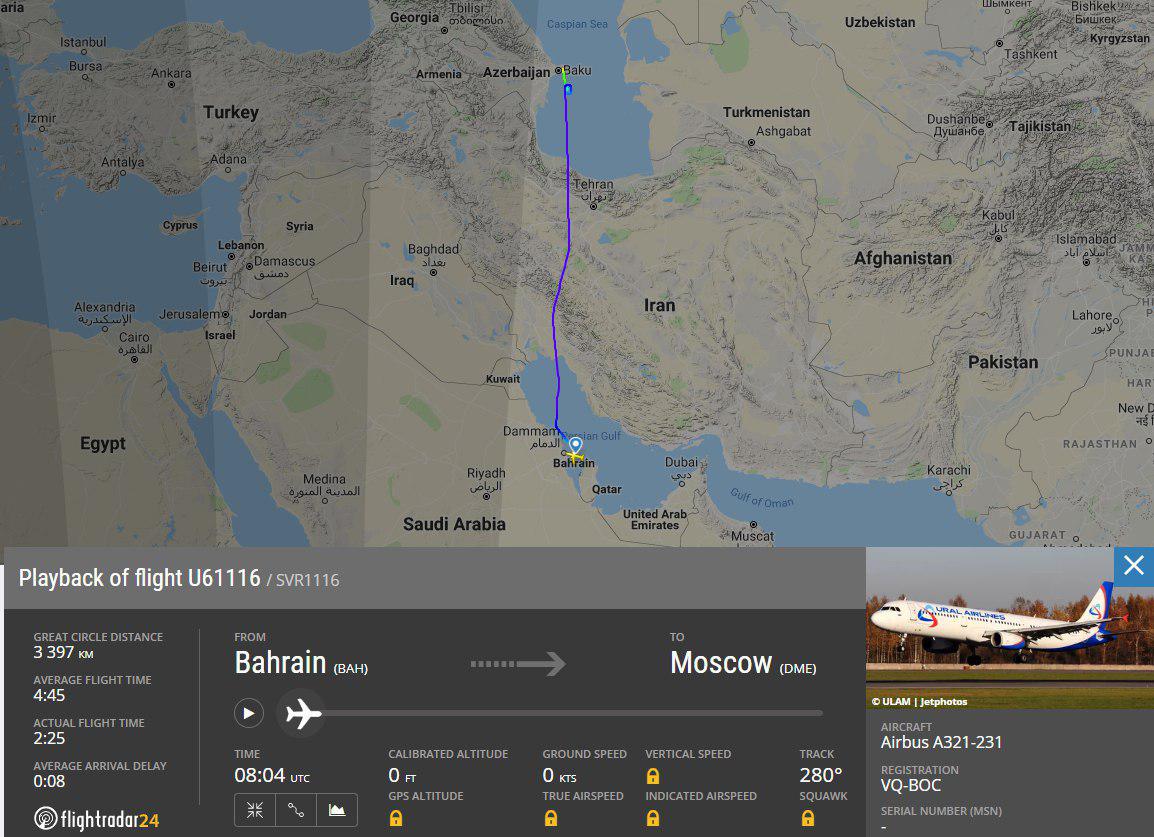Click the Bahrain airport pin on map

tap(576, 444)
